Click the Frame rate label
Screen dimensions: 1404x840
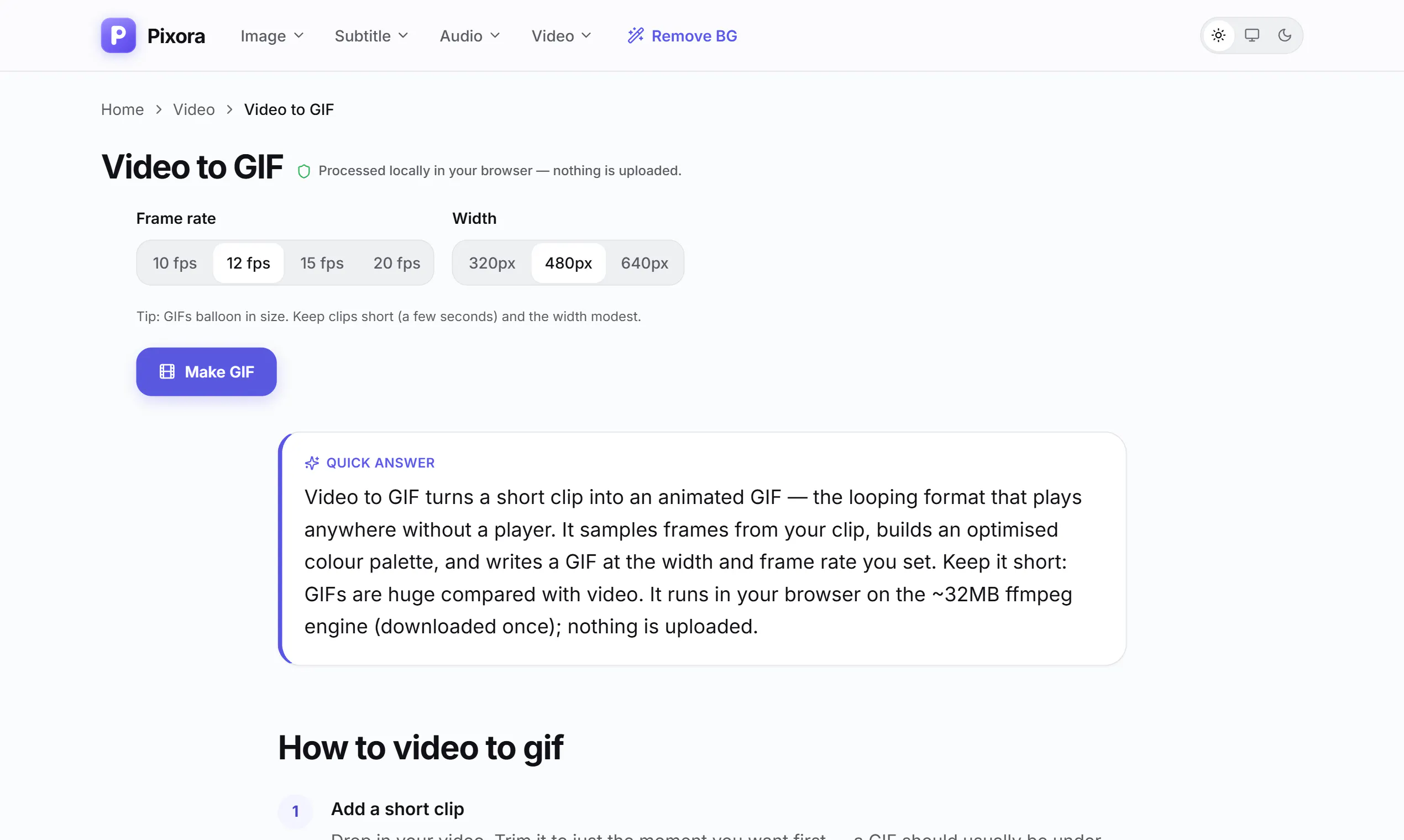176,218
